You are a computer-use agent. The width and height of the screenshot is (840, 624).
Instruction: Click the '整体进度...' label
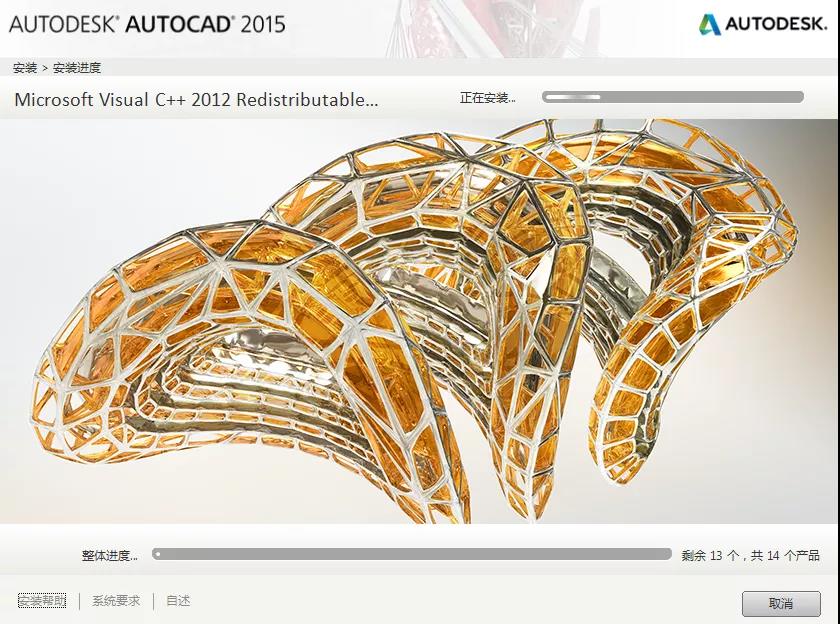(x=110, y=555)
